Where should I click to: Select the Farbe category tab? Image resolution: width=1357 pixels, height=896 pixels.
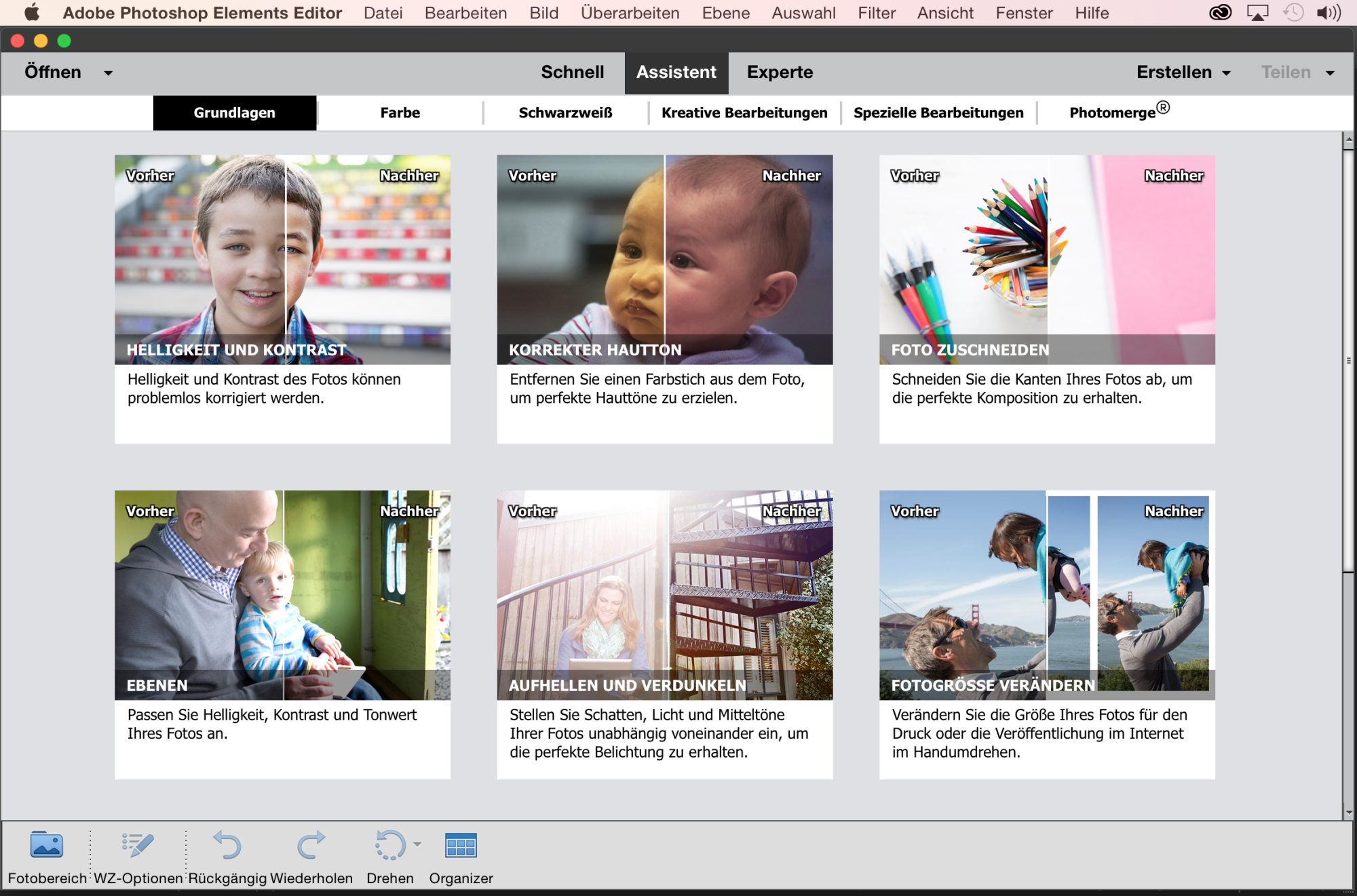(x=400, y=113)
